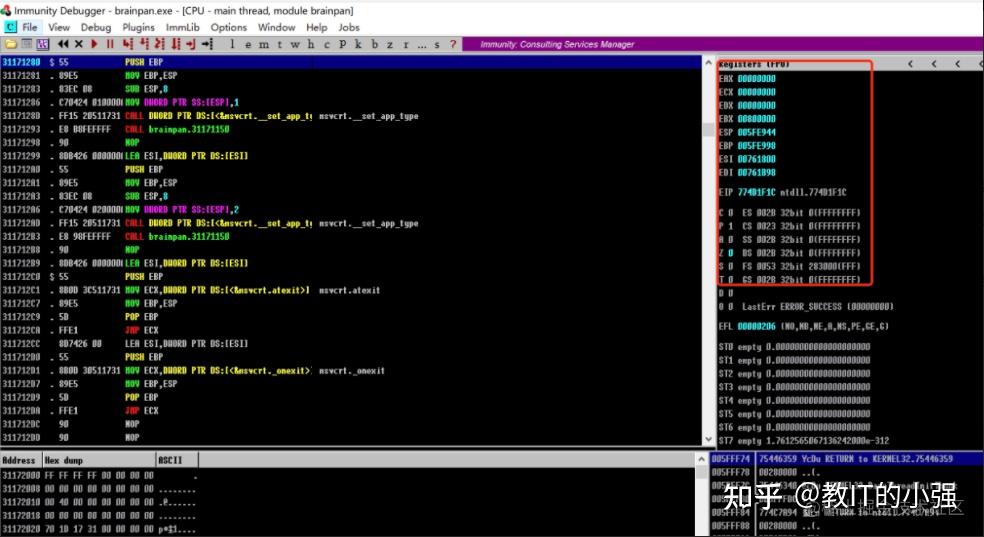Show hardware breakpoints via the 'z' icon

click(390, 45)
